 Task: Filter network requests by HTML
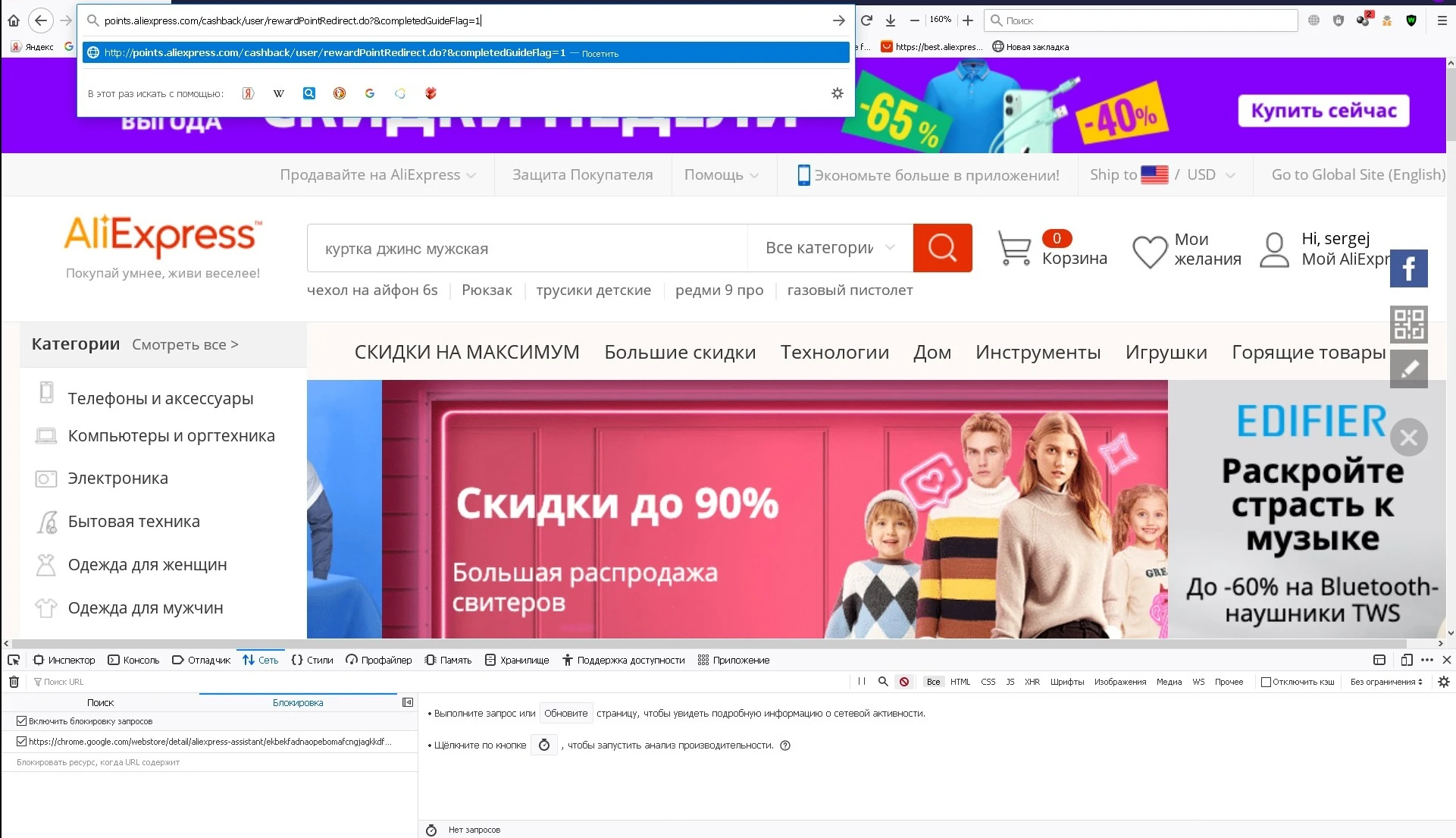960,682
